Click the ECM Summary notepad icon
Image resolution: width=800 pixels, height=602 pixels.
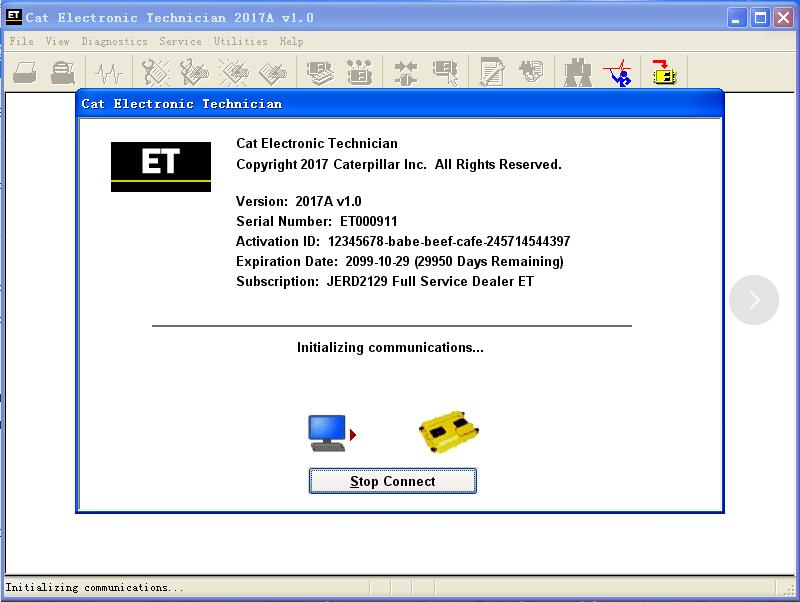[x=493, y=70]
